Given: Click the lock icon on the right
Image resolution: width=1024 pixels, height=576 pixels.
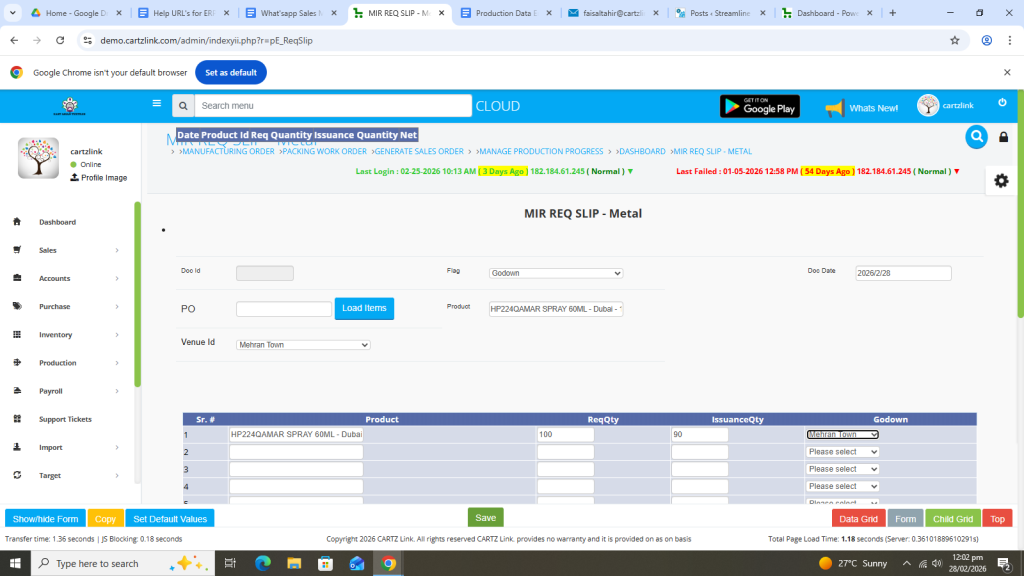Looking at the screenshot, I should tap(1003, 138).
